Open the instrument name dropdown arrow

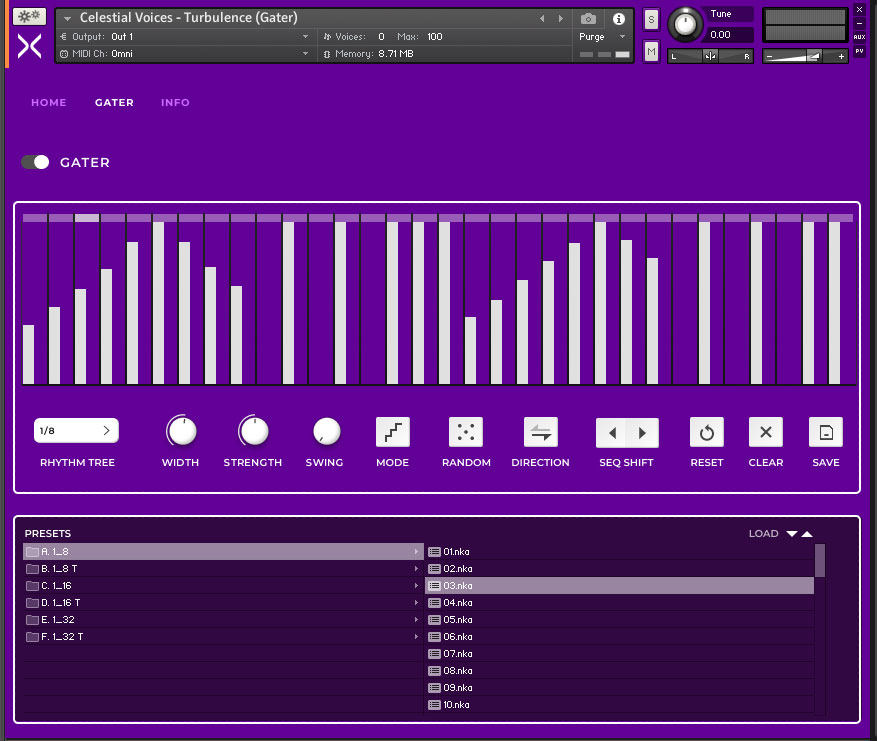(x=67, y=18)
